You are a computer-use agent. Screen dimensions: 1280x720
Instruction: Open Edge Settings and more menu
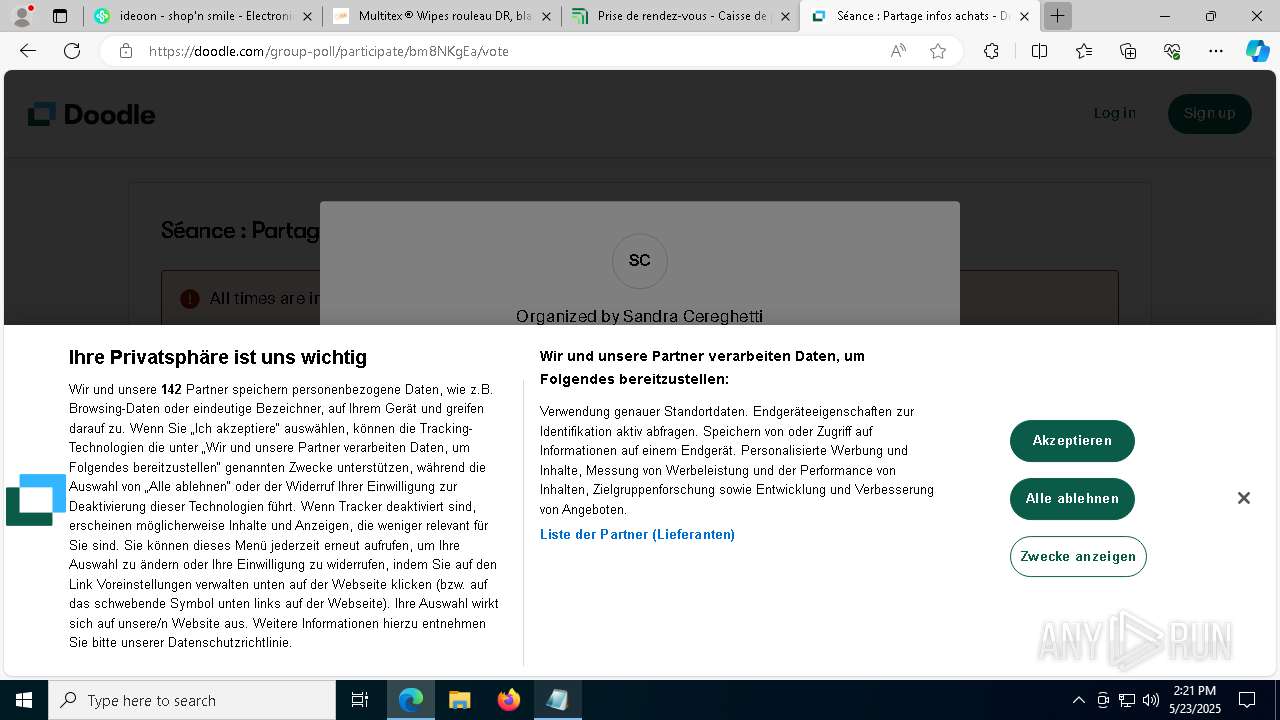[1216, 51]
